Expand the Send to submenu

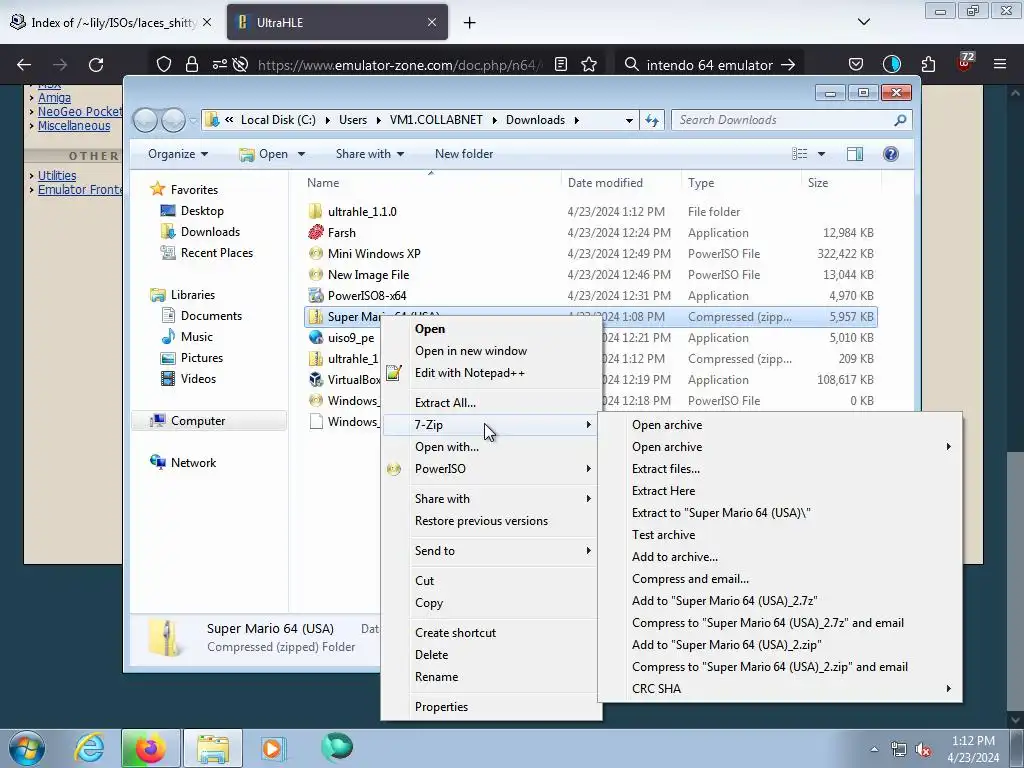tap(492, 551)
